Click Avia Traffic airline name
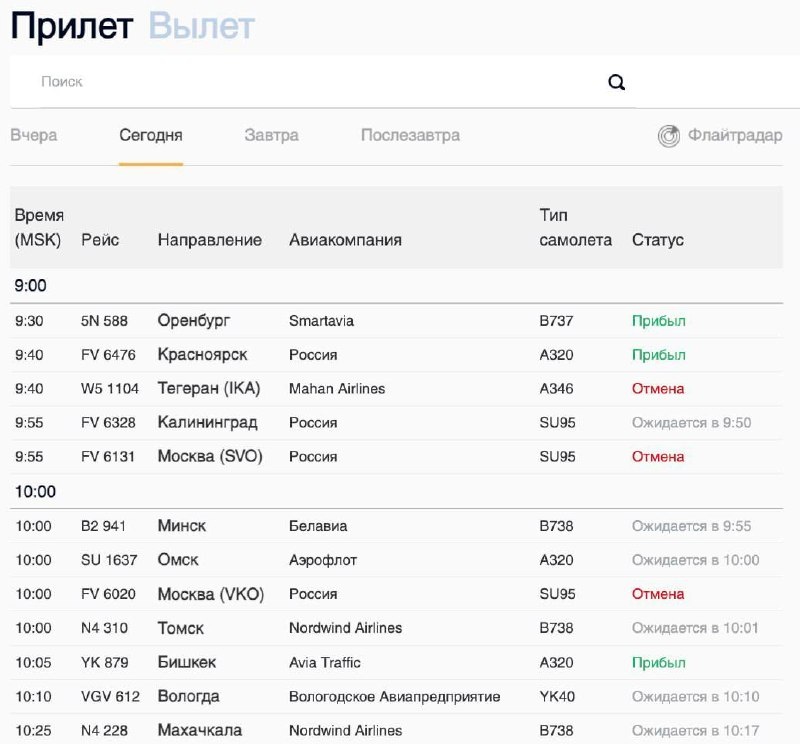 pyautogui.click(x=324, y=663)
